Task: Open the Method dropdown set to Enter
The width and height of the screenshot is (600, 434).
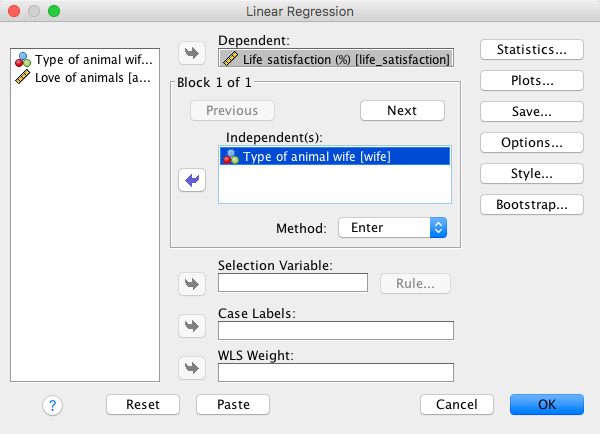Action: pos(392,228)
